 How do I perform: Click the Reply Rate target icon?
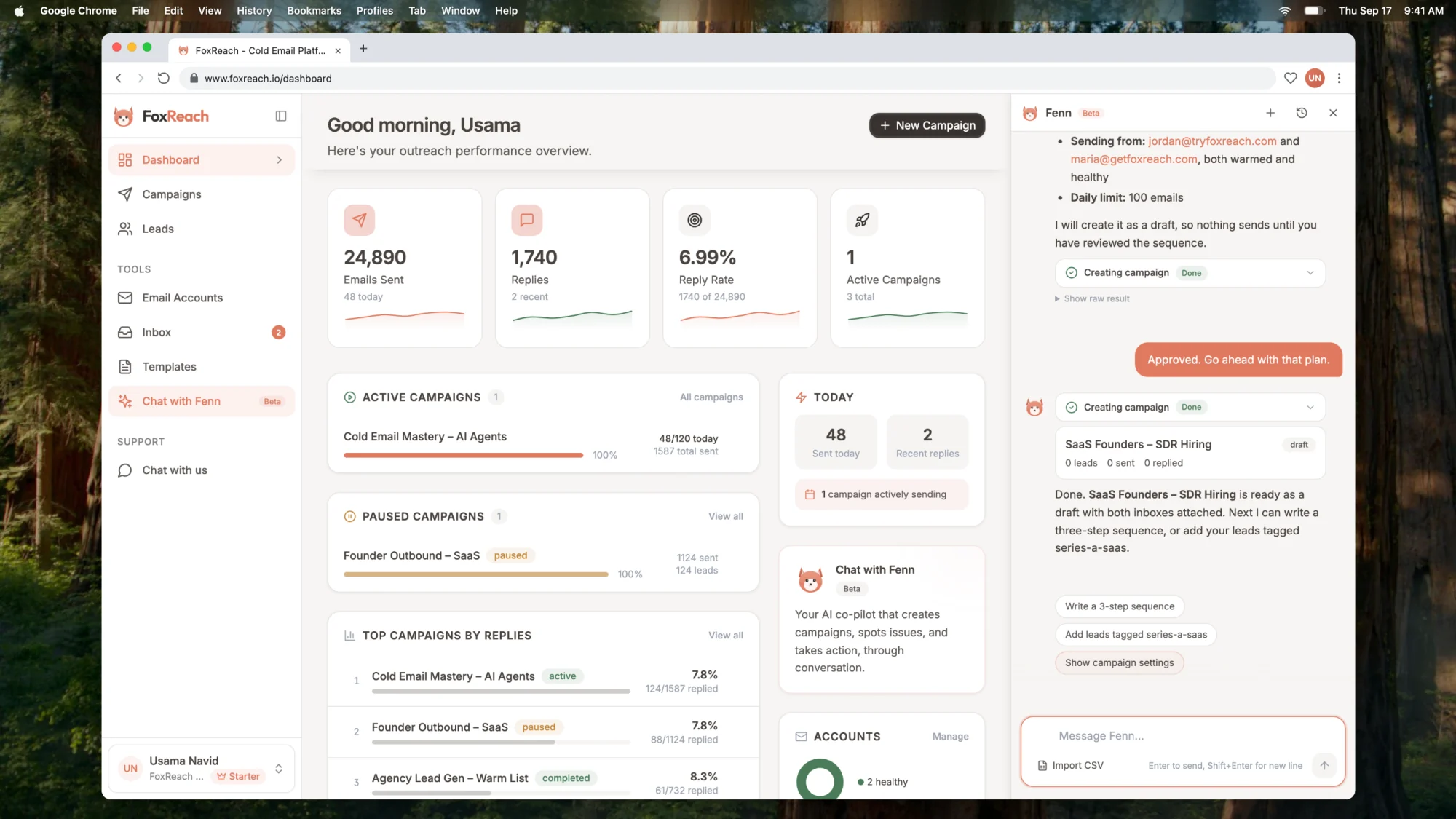[695, 220]
